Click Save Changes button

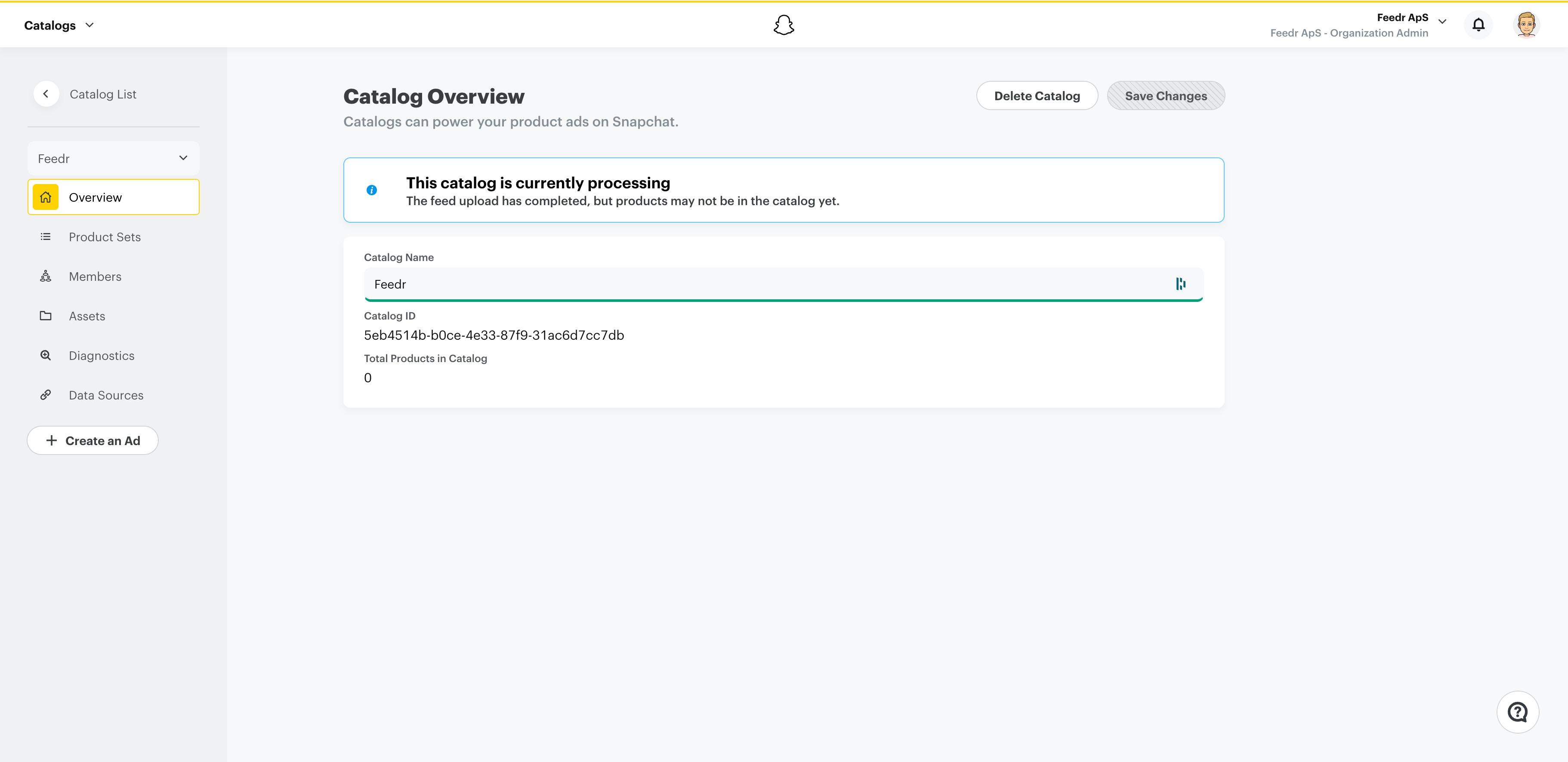click(x=1166, y=95)
